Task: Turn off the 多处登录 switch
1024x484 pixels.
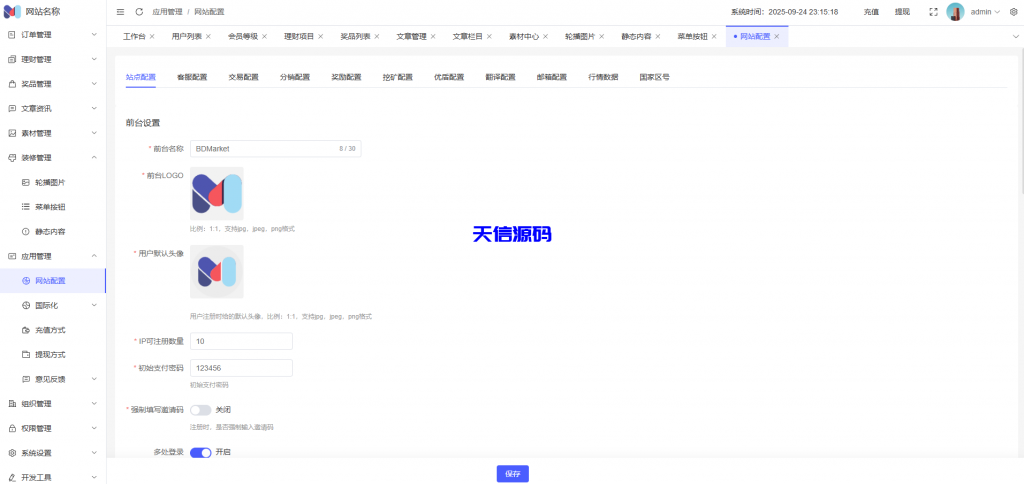Action: 200,452
